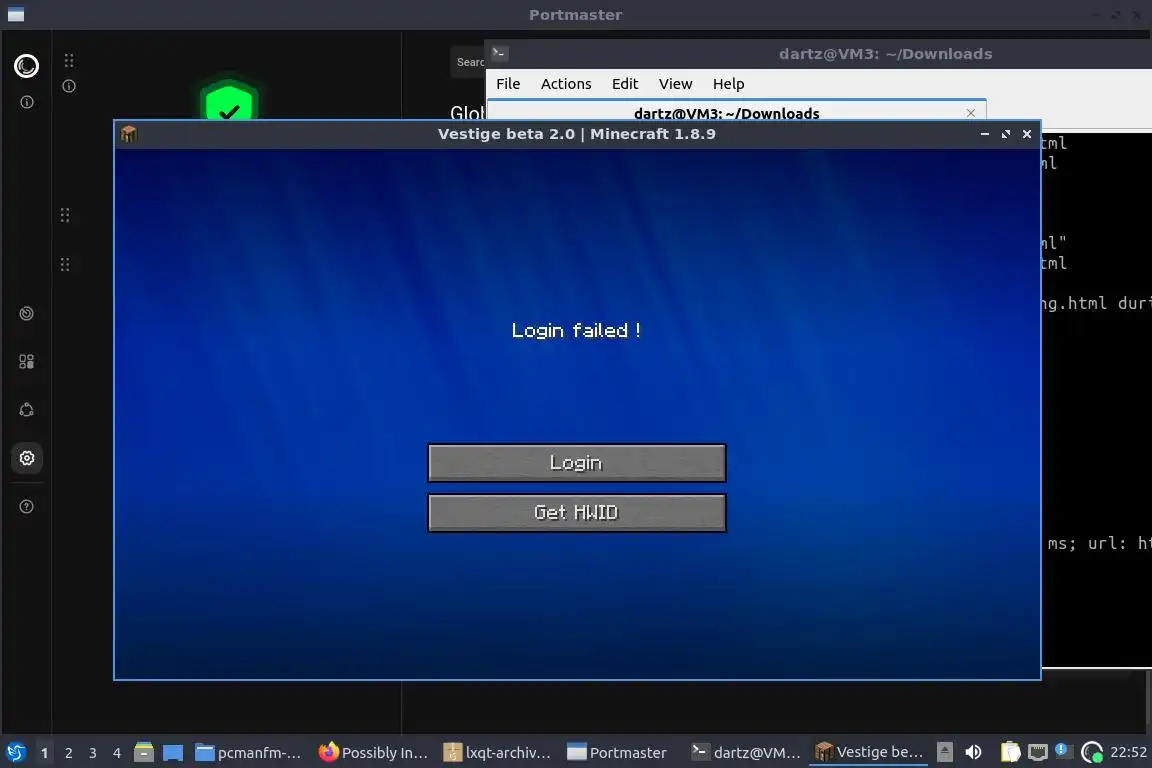Click the terminal icon in terminal title bar
1152x768 pixels.
pyautogui.click(x=499, y=53)
